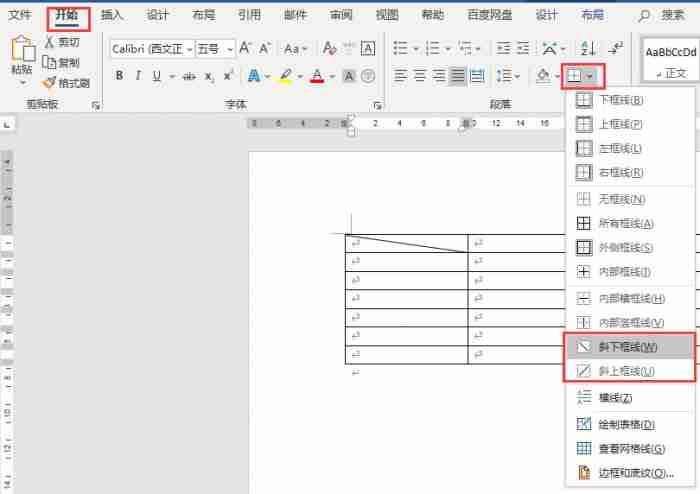Select Diagonal Down Border (斜下框线) menu item
The width and height of the screenshot is (700, 494).
click(629, 346)
